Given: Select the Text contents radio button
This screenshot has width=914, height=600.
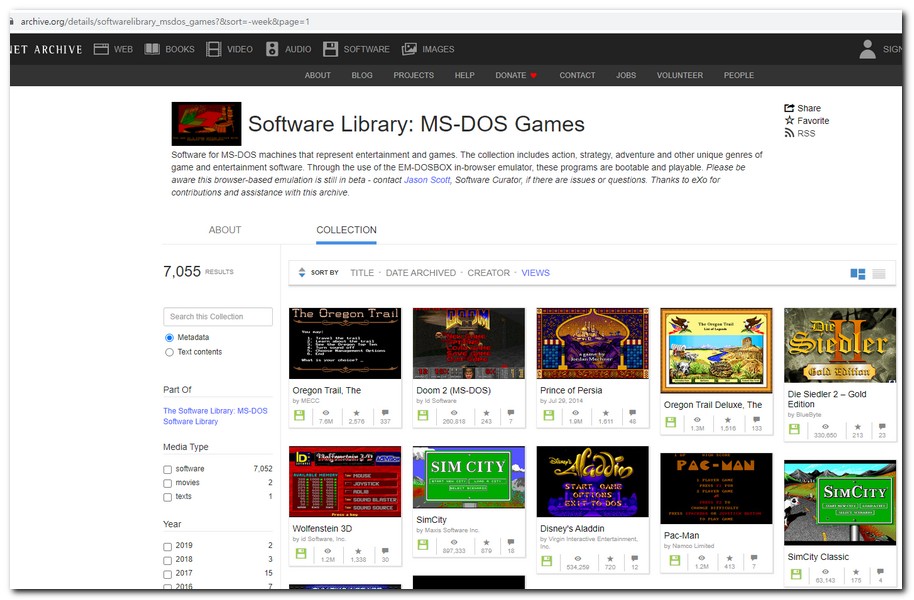Looking at the screenshot, I should coord(169,352).
